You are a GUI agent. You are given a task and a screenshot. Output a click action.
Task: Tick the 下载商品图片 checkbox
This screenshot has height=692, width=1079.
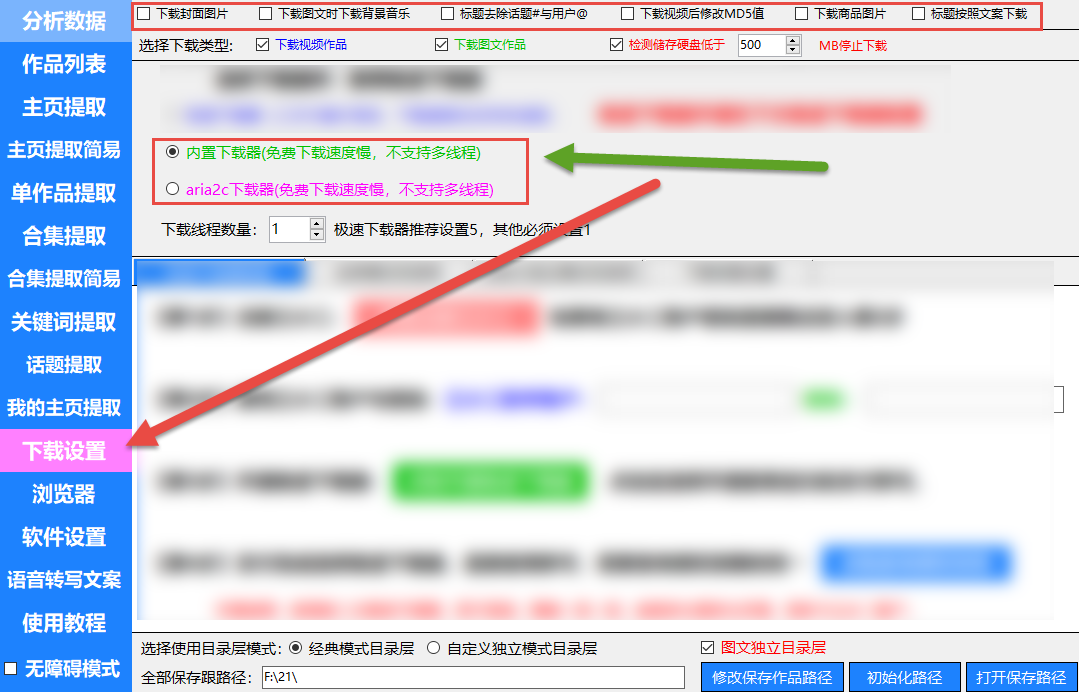point(802,14)
